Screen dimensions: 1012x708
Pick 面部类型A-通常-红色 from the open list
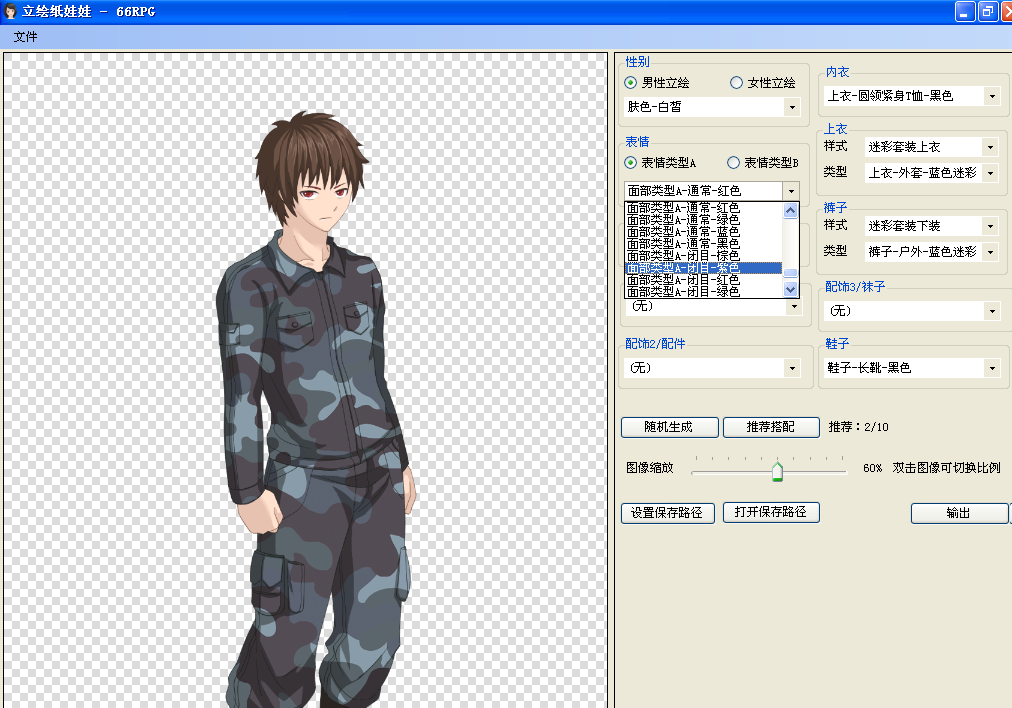[x=703, y=208]
